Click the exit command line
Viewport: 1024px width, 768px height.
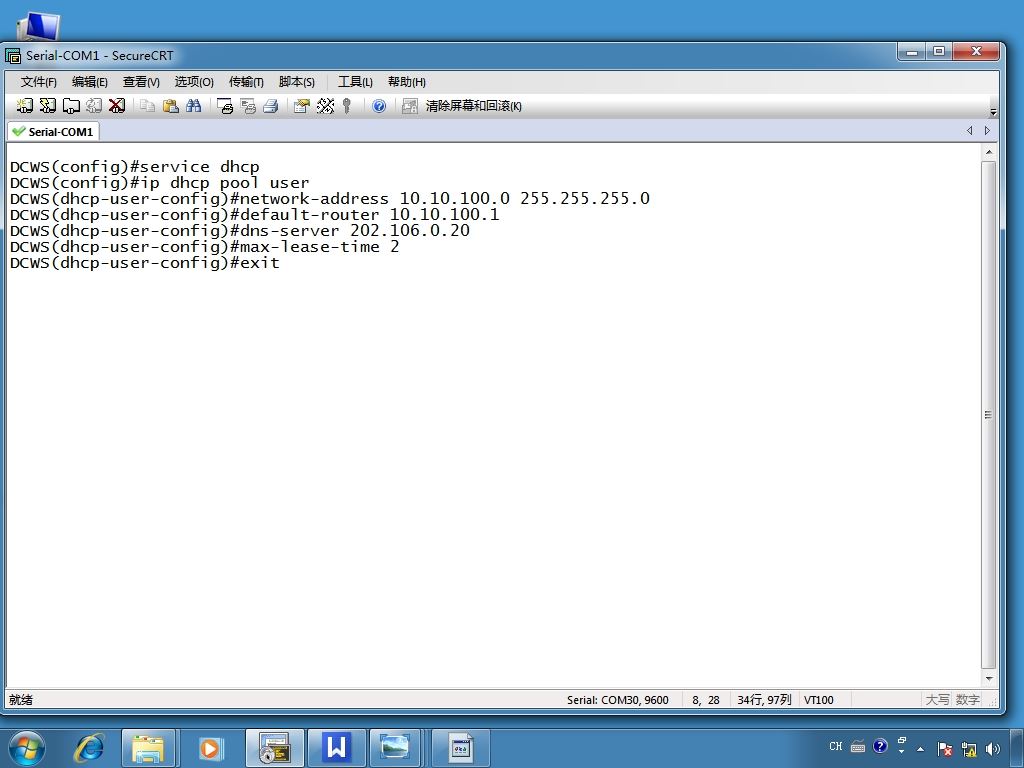(144, 263)
